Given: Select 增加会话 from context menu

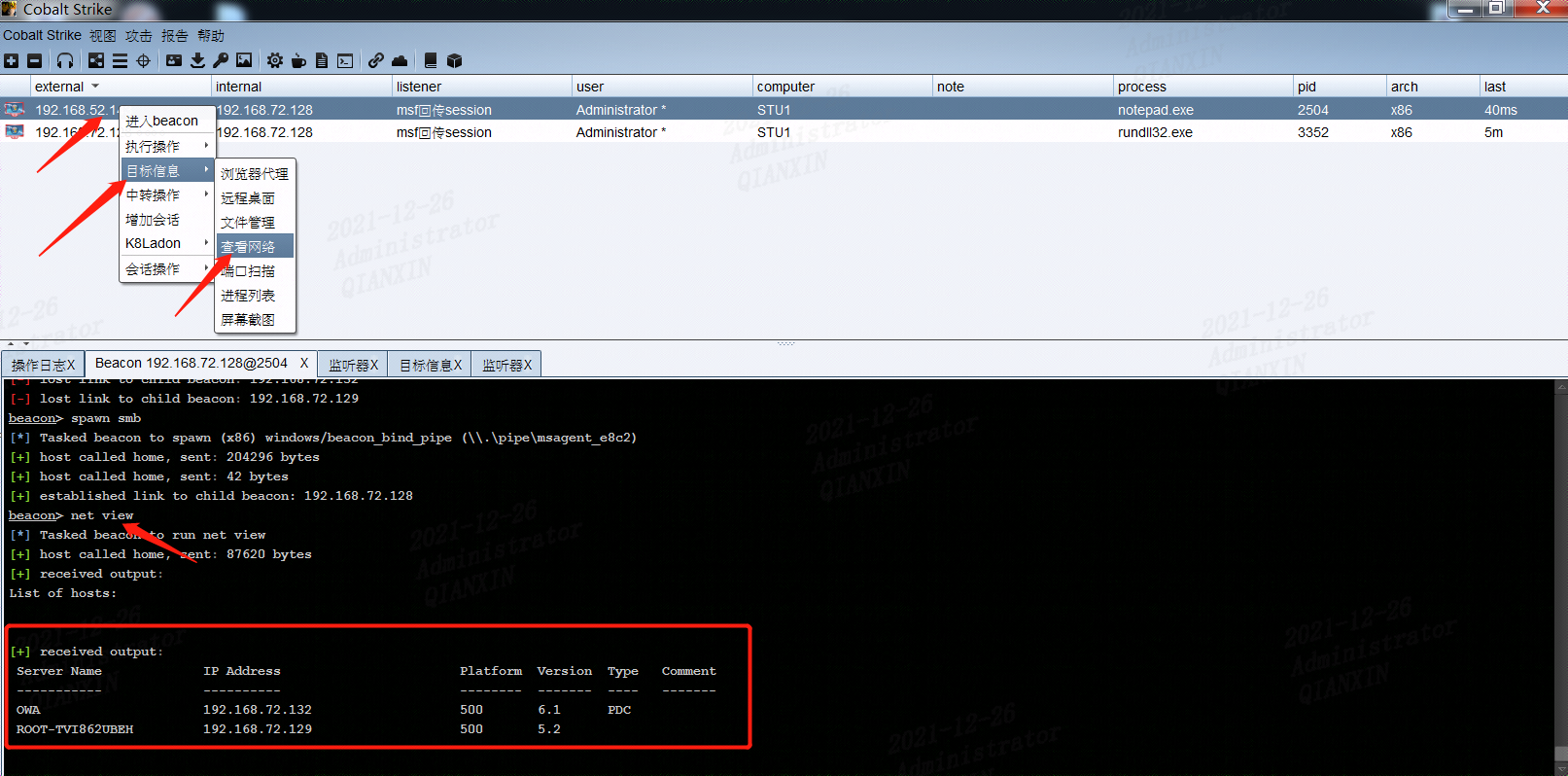Looking at the screenshot, I should point(166,219).
